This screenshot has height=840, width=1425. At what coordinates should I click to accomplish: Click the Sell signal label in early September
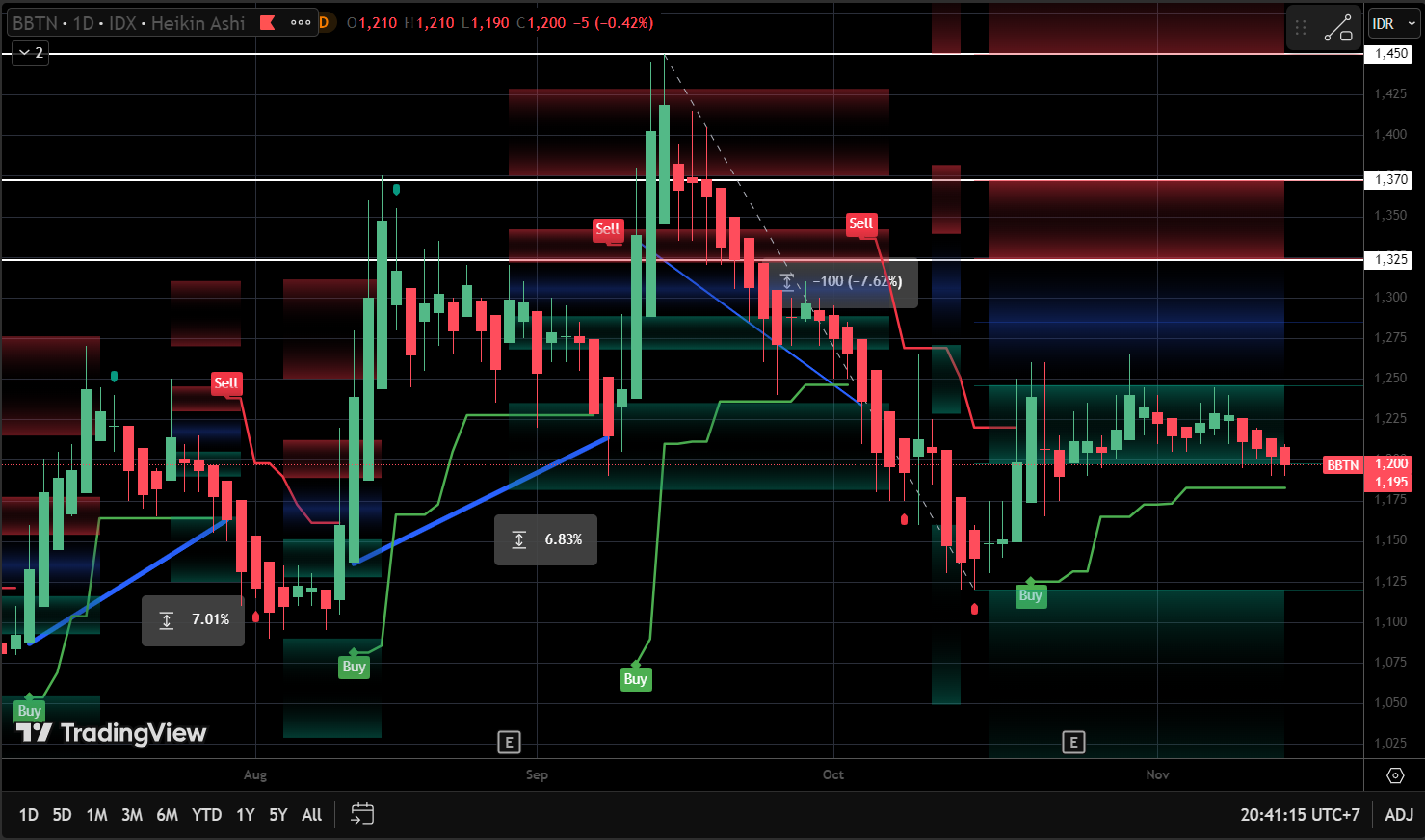(x=608, y=229)
